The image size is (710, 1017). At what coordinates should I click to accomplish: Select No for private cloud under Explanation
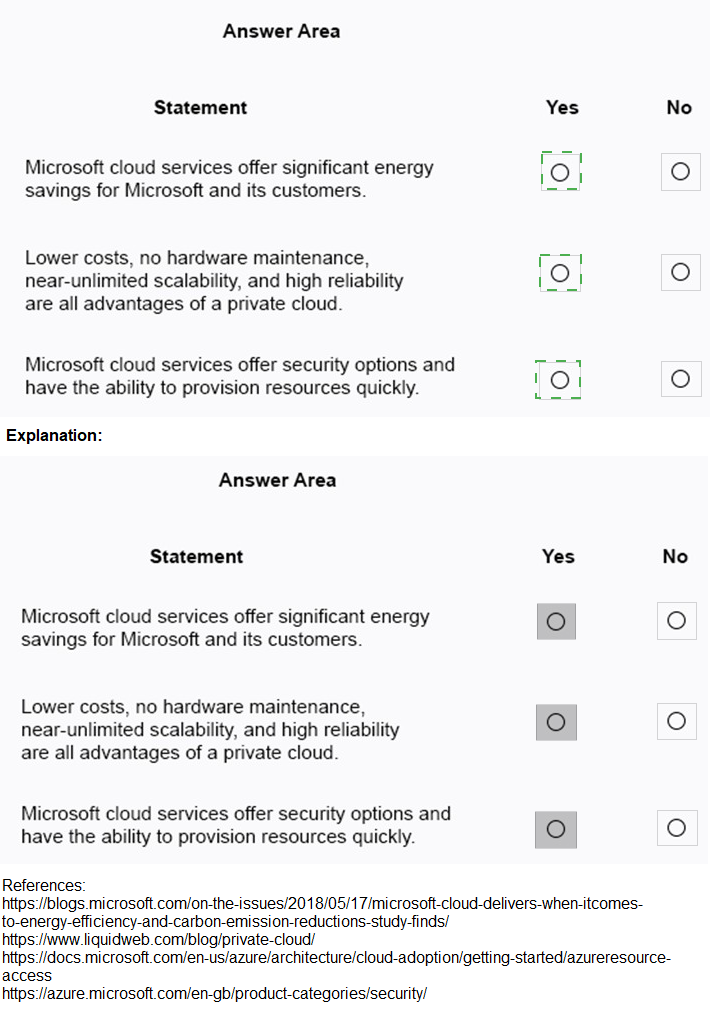point(676,721)
